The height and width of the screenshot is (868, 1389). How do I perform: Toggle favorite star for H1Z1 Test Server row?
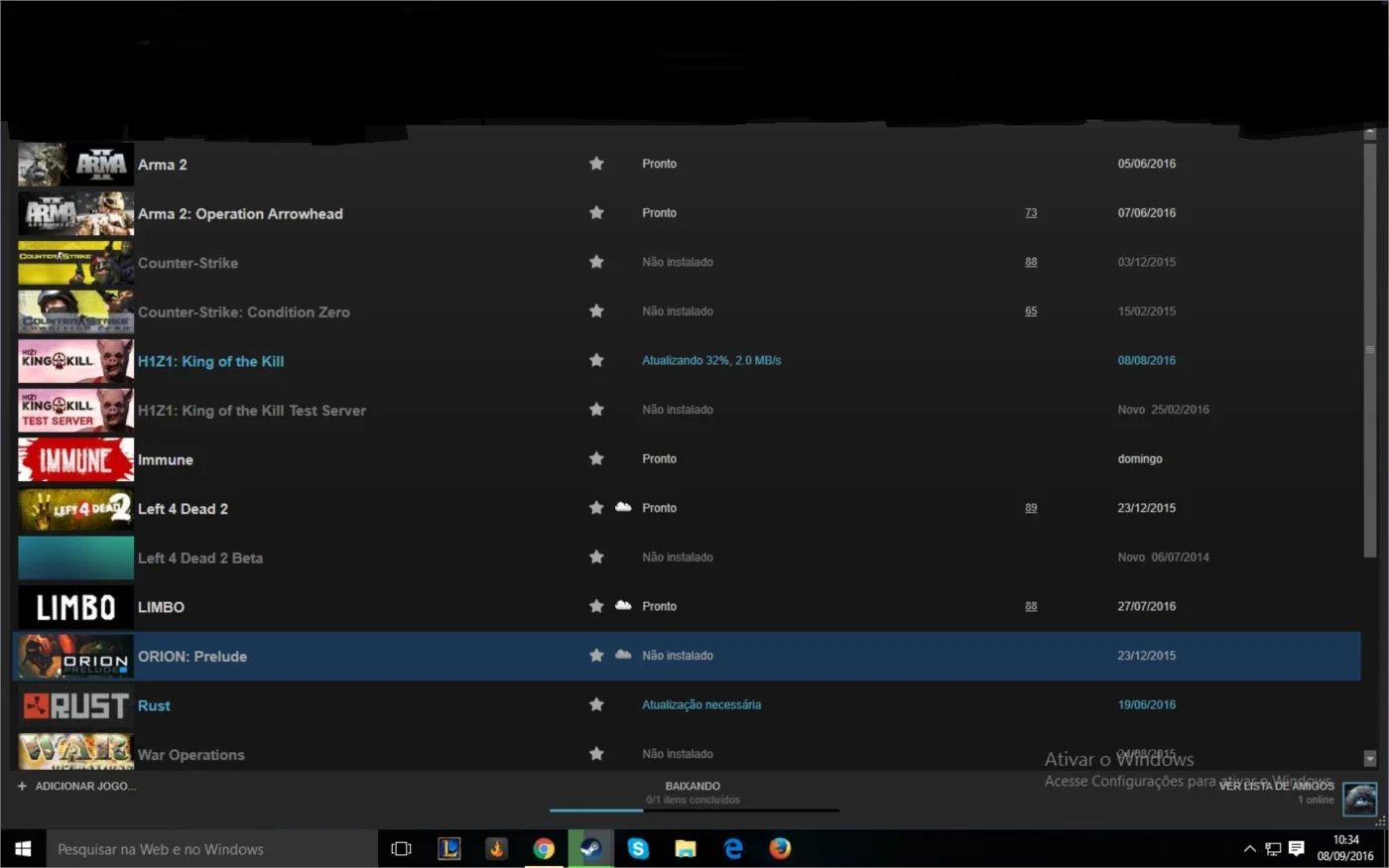pos(596,409)
